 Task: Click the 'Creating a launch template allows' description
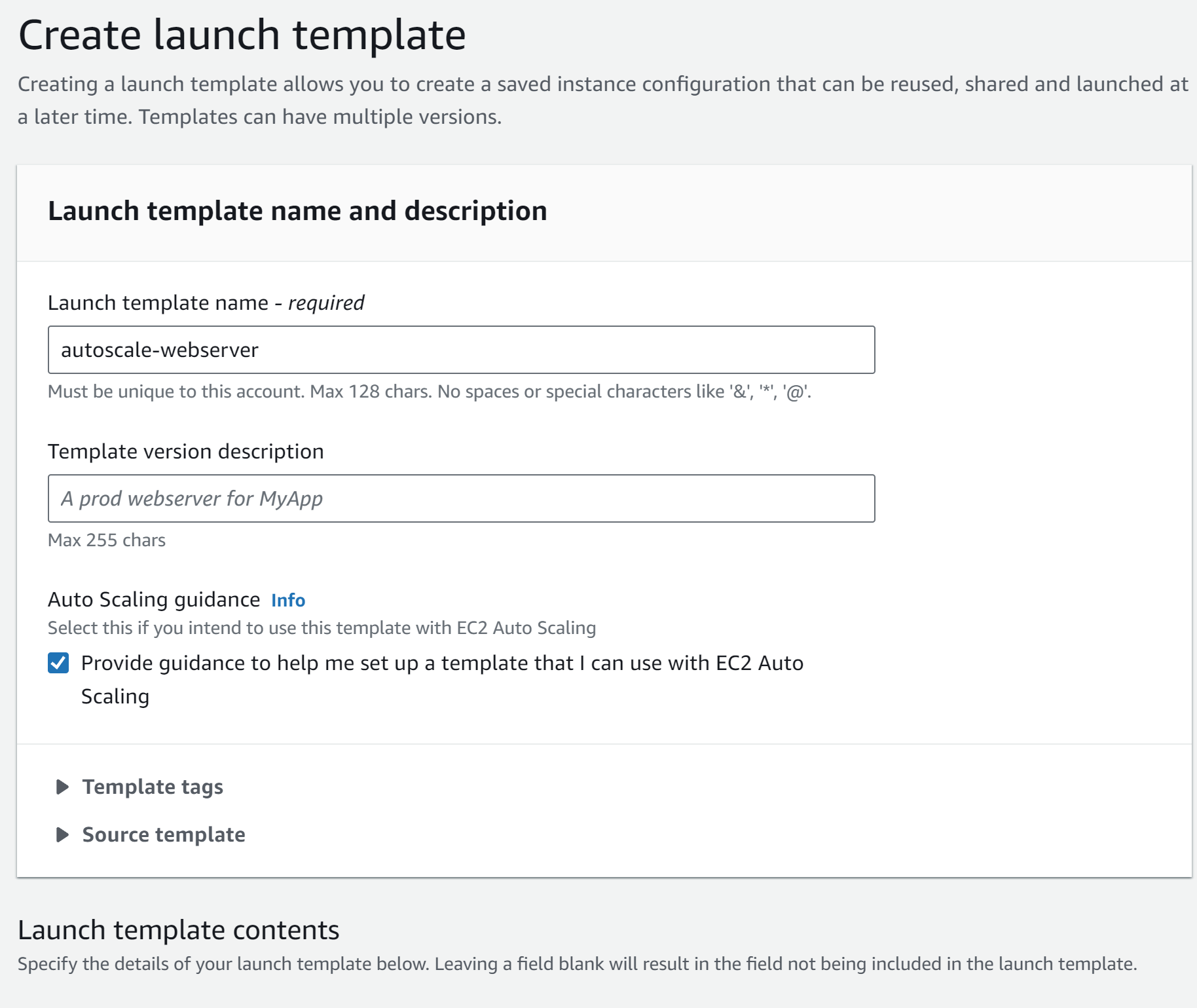click(x=602, y=100)
